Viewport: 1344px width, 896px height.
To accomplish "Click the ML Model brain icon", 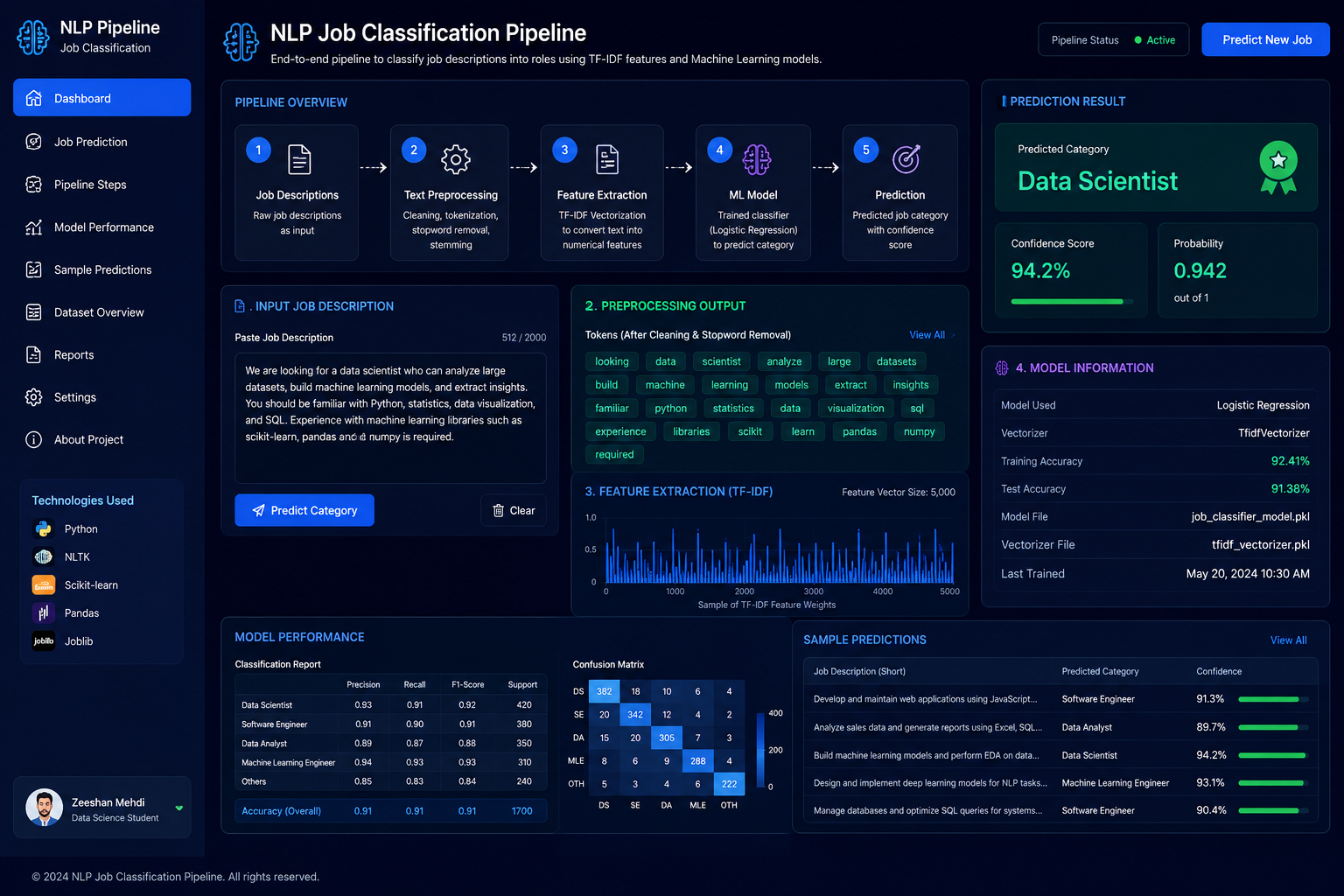I will pyautogui.click(x=757, y=159).
